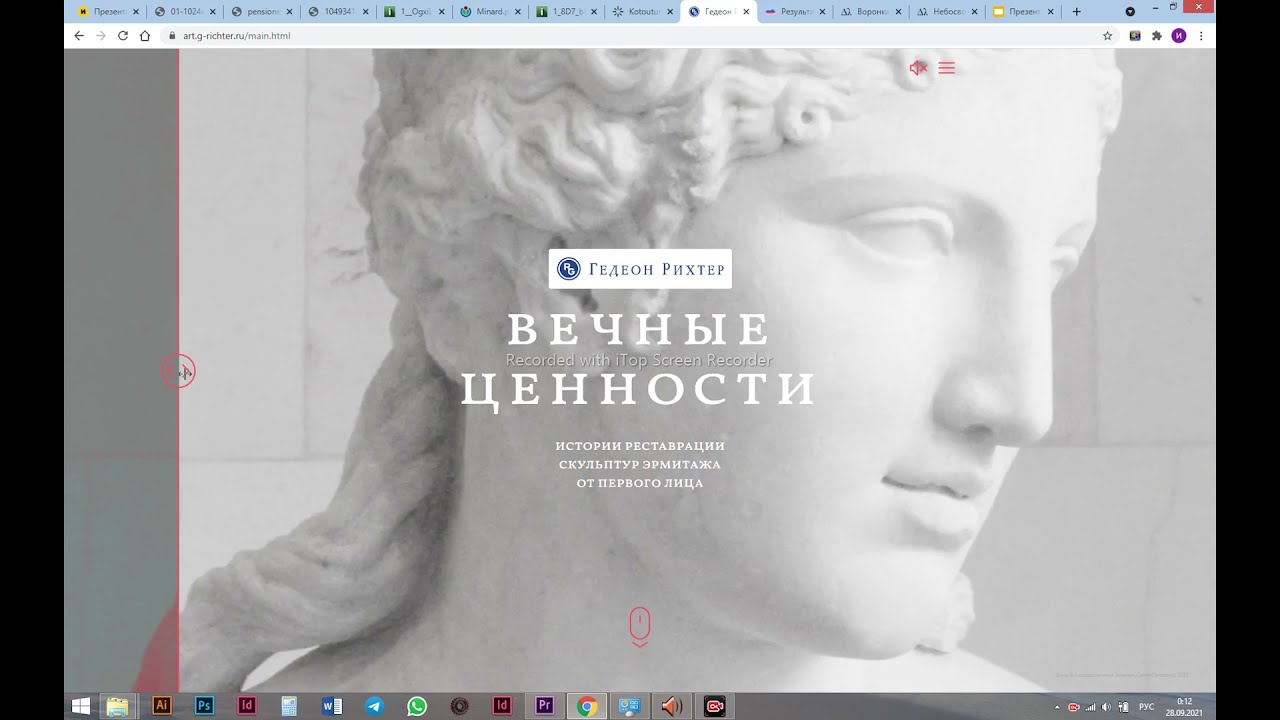1280x720 pixels.
Task: Open the dark round app icon next to WhatsApp
Action: point(460,706)
